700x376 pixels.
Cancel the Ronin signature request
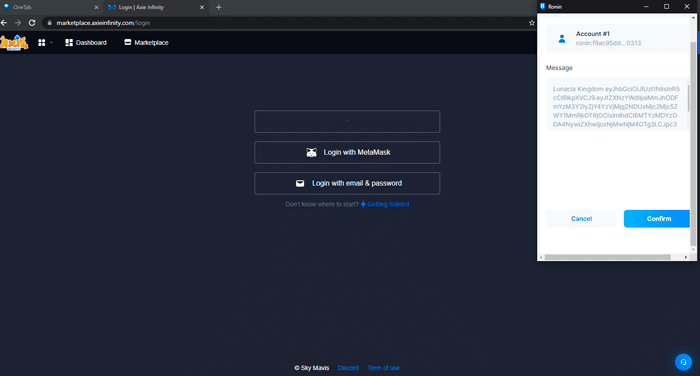(581, 219)
